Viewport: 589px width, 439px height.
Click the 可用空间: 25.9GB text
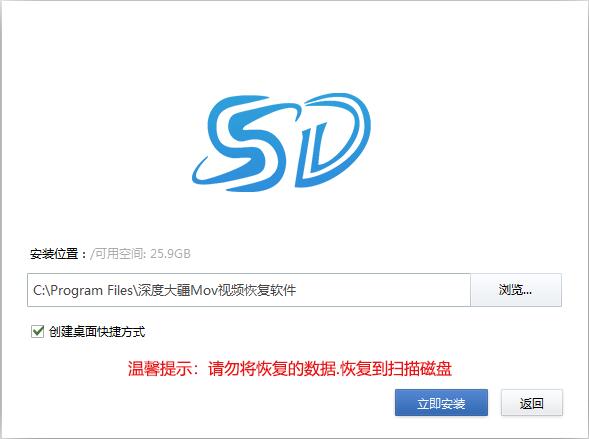[142, 254]
